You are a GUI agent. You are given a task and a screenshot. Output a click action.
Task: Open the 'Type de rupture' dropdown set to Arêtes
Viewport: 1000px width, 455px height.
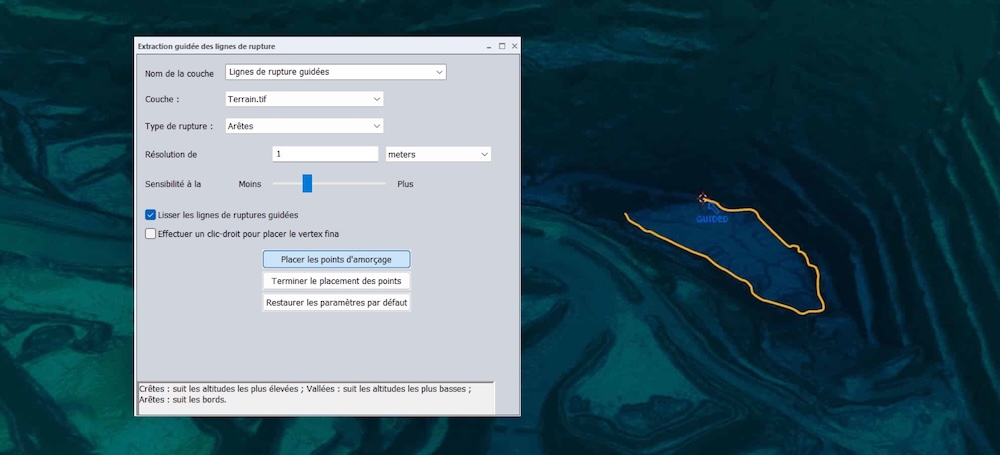click(x=304, y=126)
